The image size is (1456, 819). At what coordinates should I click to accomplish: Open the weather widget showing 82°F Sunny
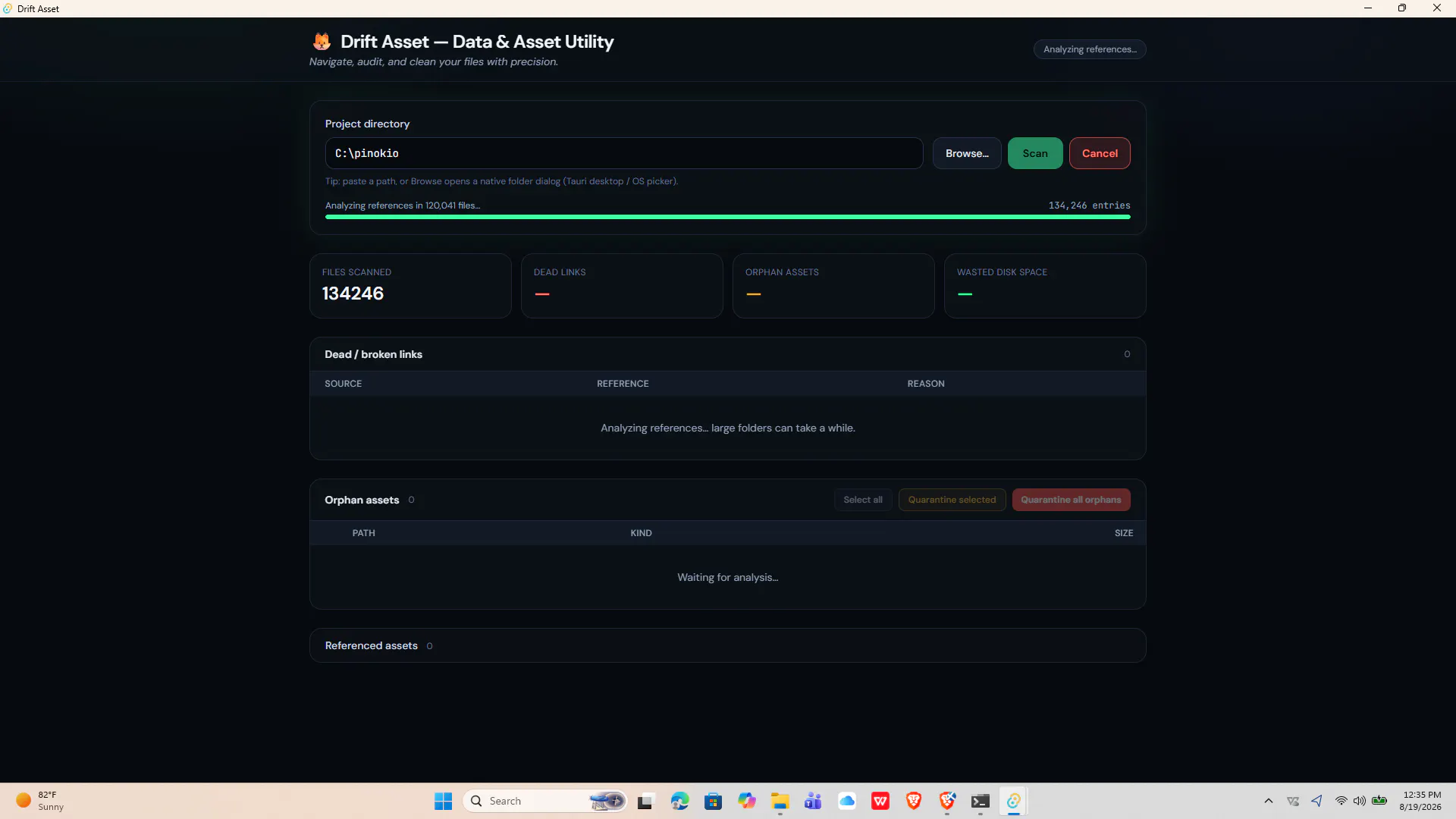(40, 801)
